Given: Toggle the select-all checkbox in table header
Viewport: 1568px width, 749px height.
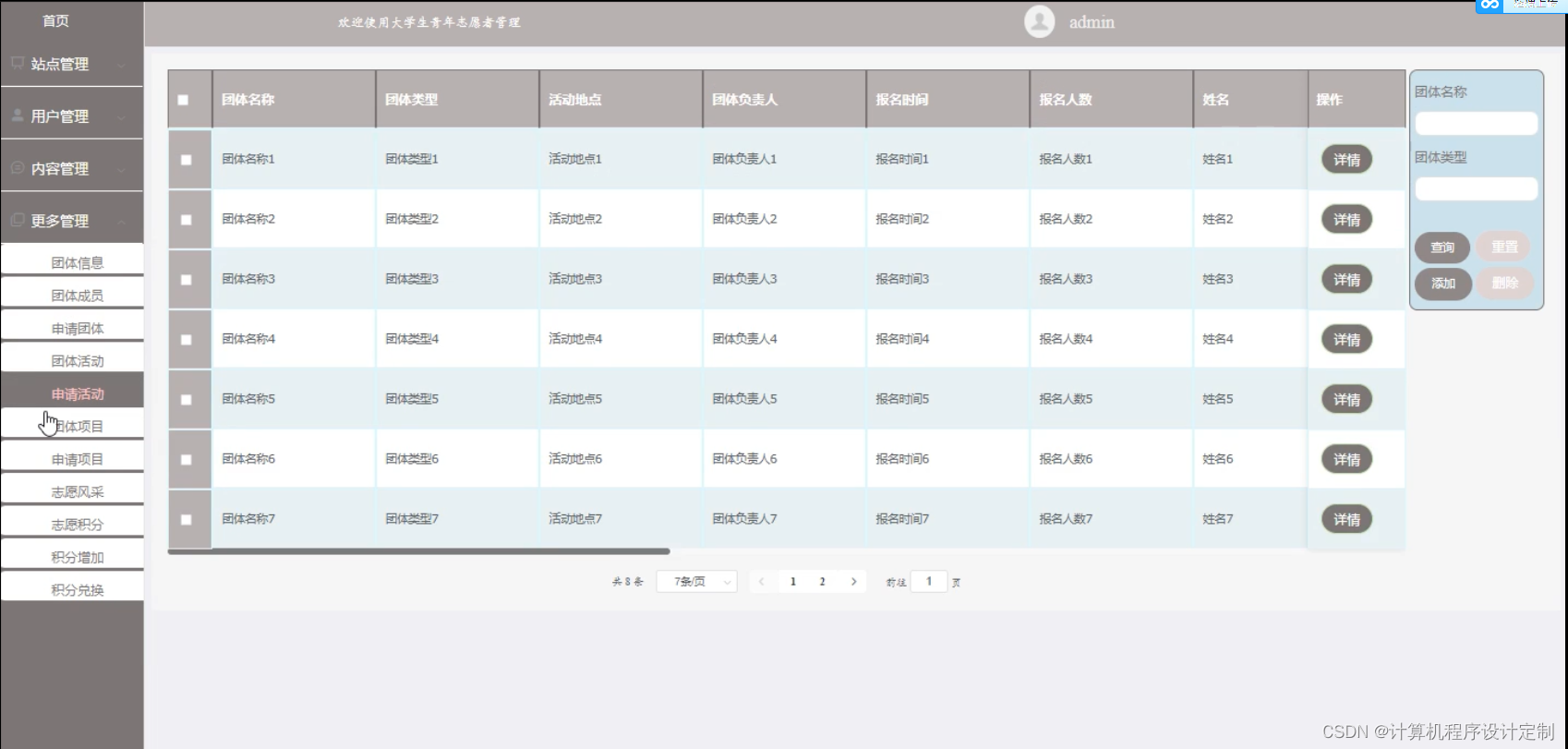Looking at the screenshot, I should (x=183, y=100).
